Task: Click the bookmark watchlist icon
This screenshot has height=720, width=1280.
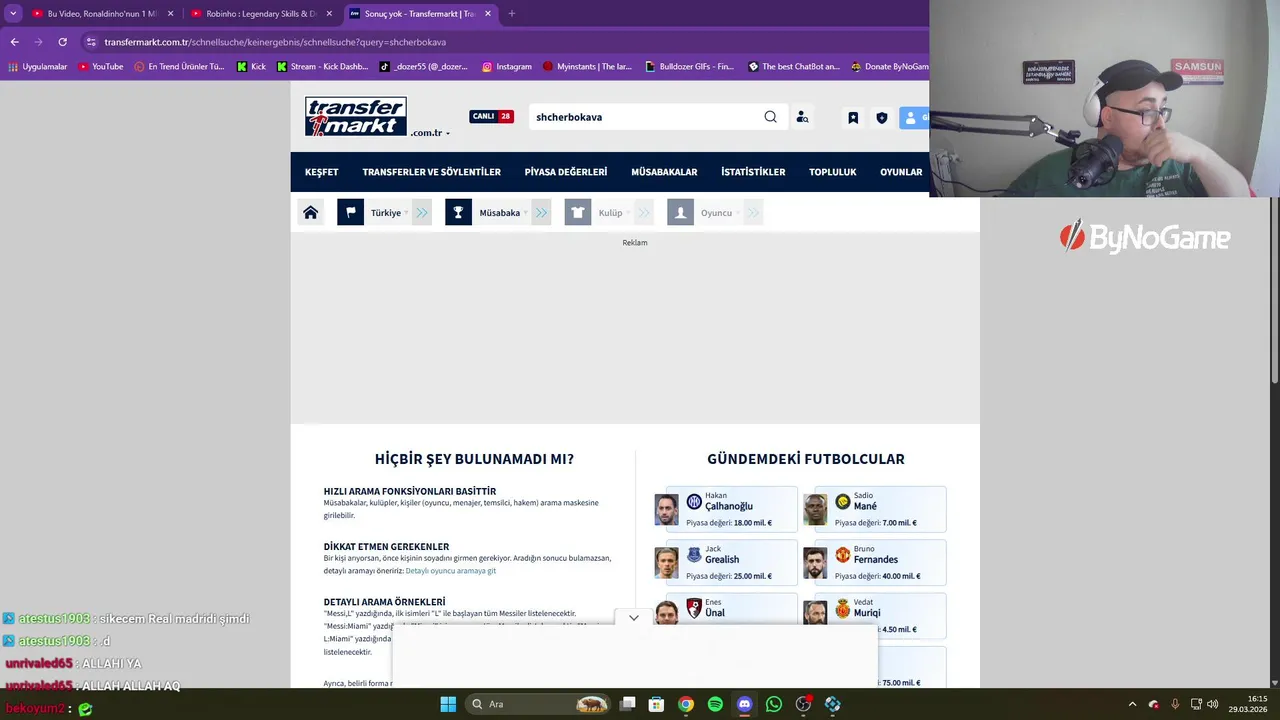Action: coord(853,117)
